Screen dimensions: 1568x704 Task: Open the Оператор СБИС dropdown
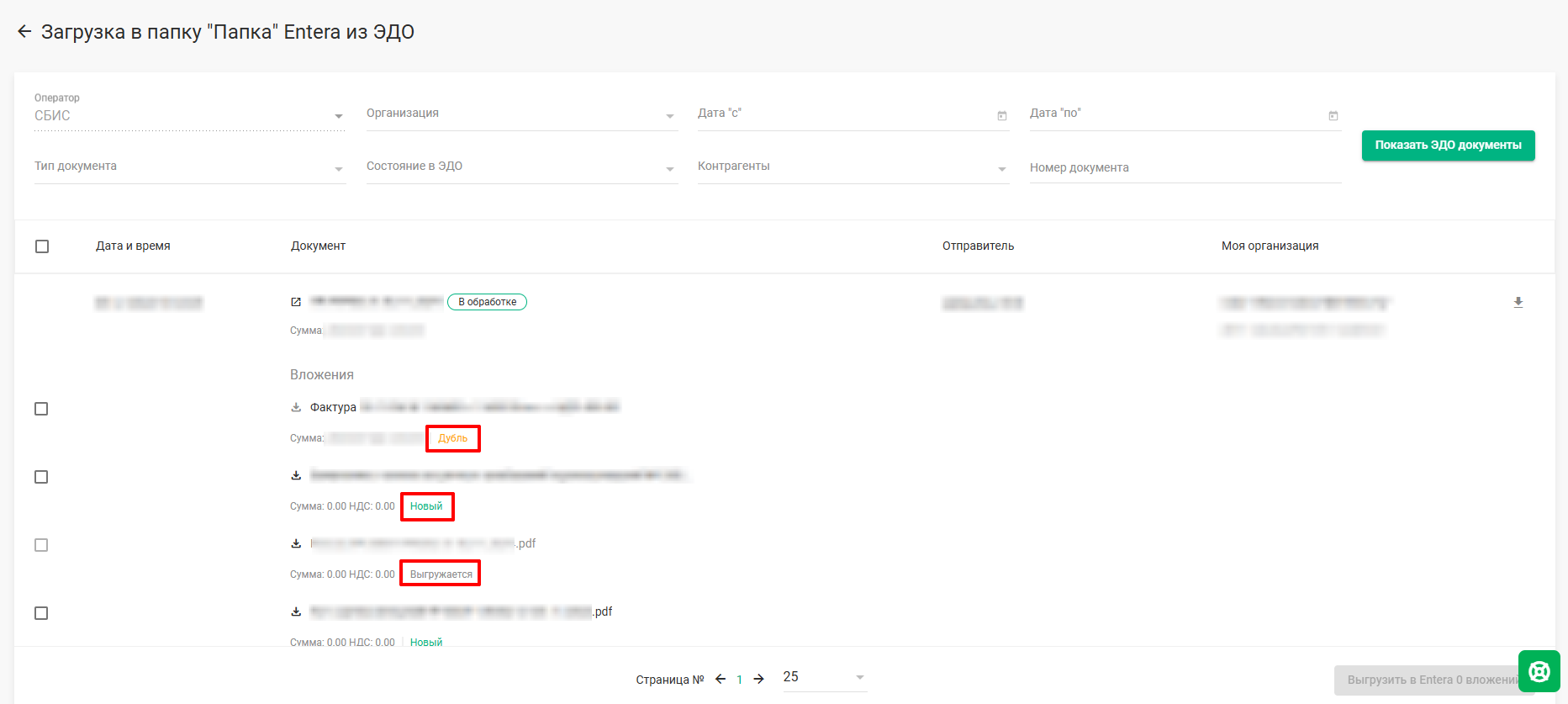tap(190, 115)
